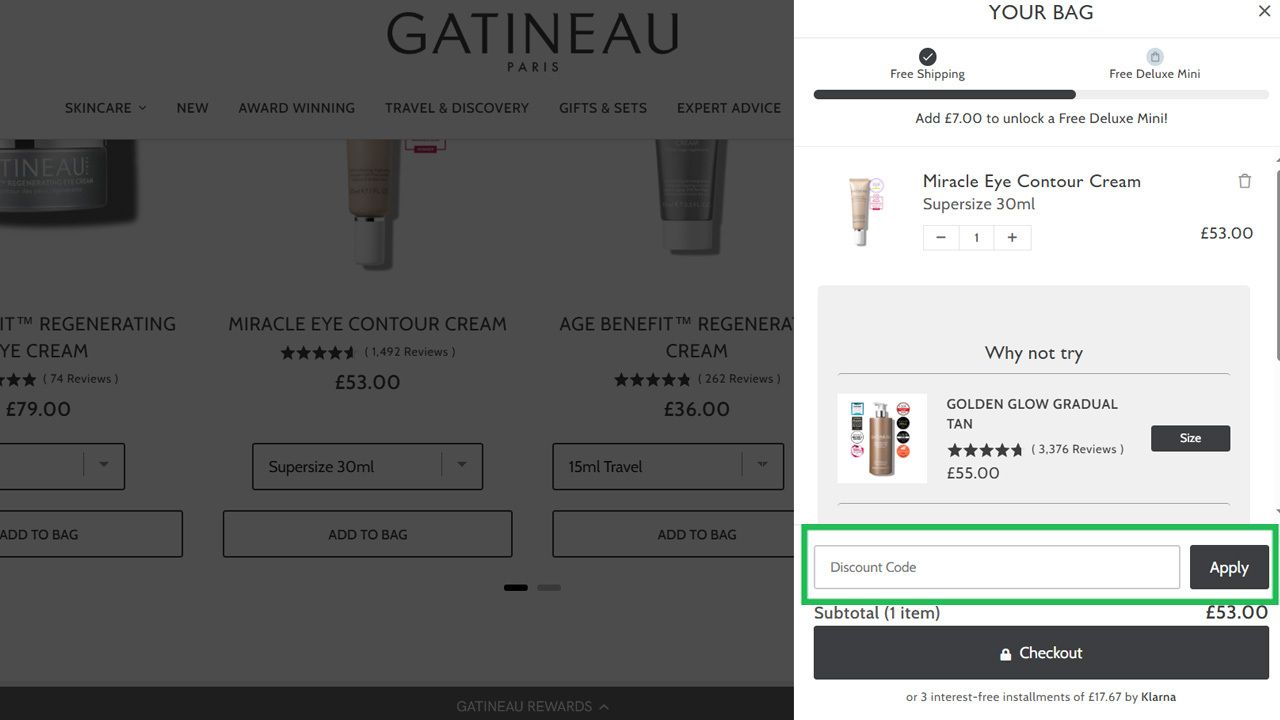Open the Gatineau Paris logo homepage

pos(532,42)
